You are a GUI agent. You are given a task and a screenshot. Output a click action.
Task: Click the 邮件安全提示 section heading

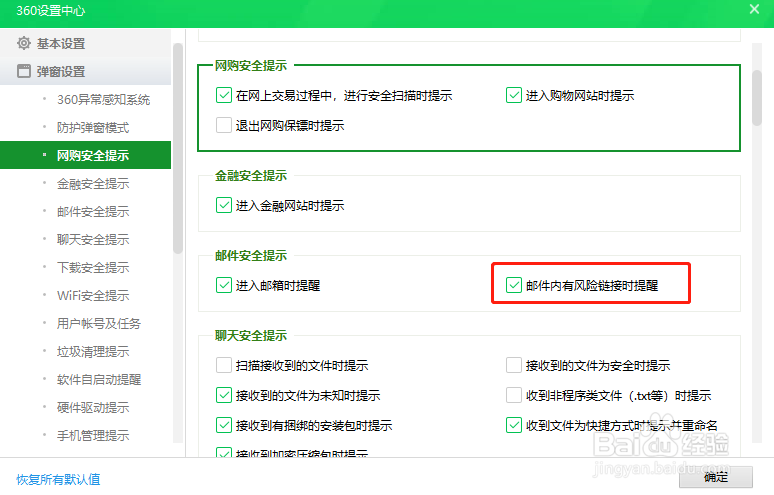click(x=251, y=256)
